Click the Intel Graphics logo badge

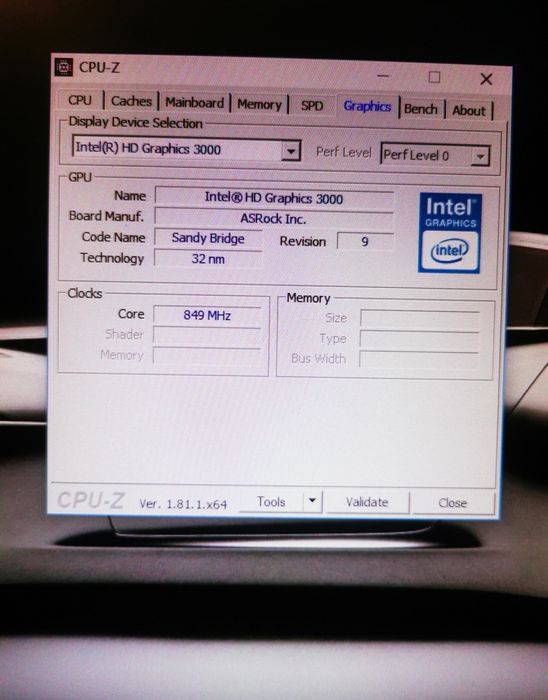(x=450, y=233)
